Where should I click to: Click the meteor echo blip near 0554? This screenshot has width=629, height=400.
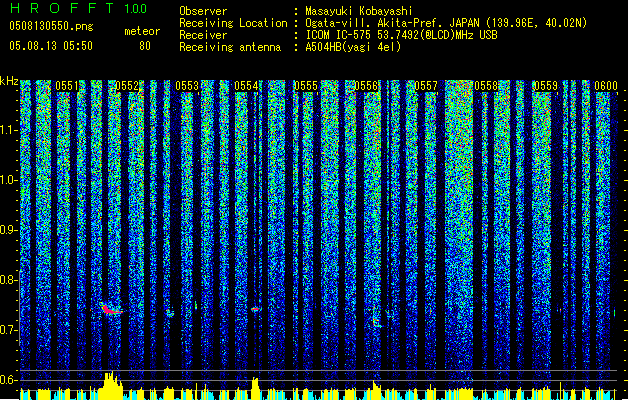[255, 309]
